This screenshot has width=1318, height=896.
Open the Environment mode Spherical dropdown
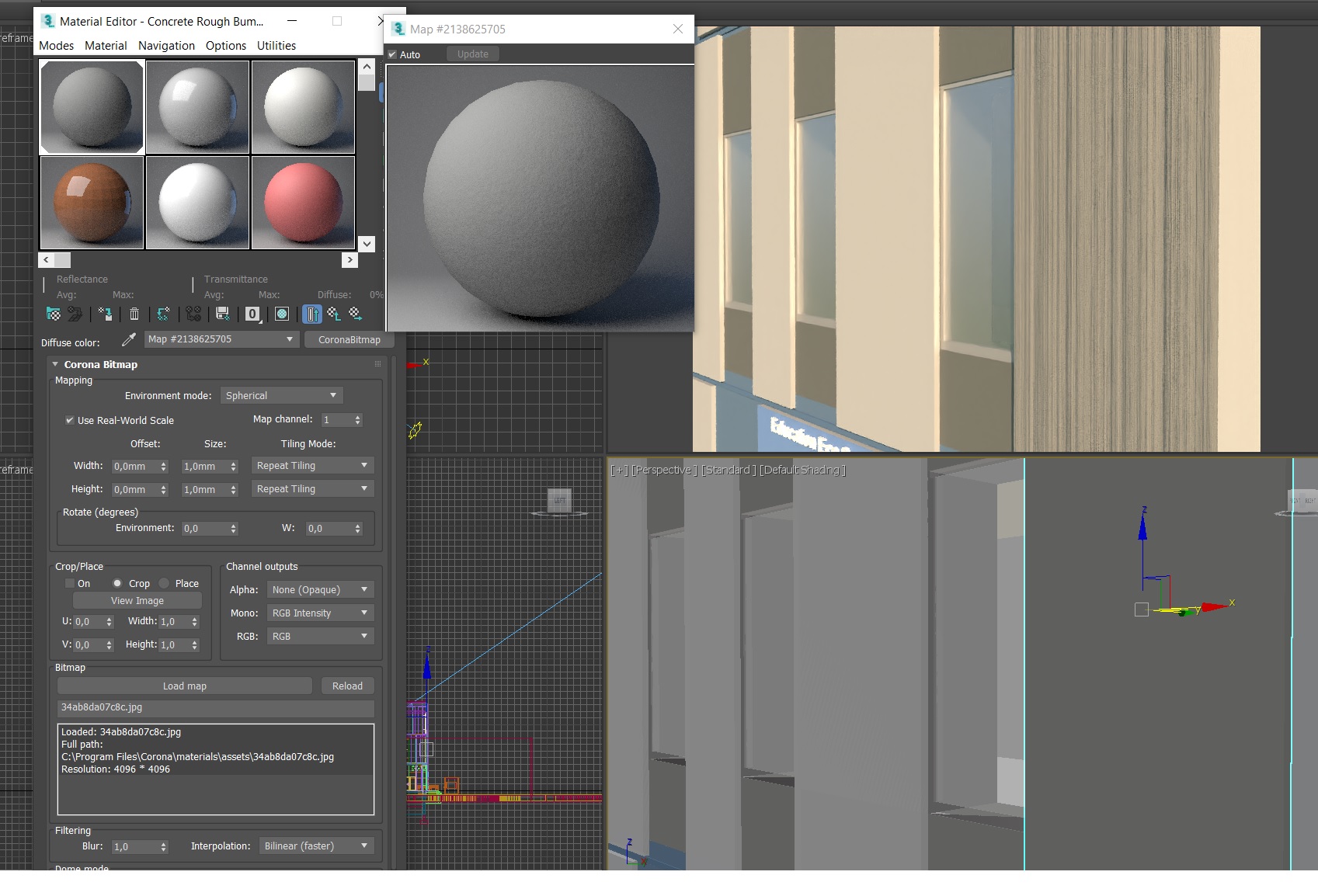[x=281, y=395]
